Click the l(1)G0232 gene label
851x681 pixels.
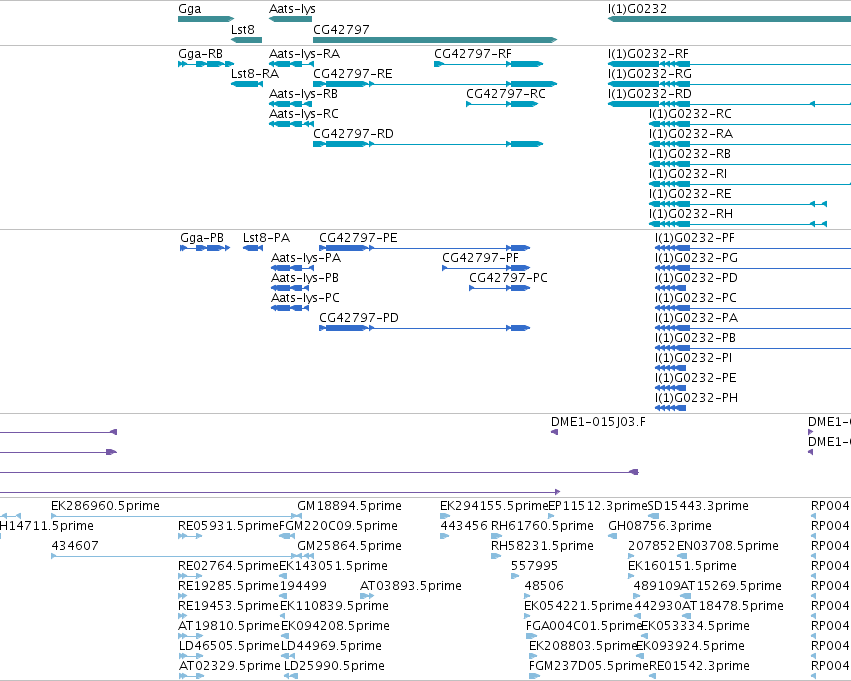(x=637, y=9)
